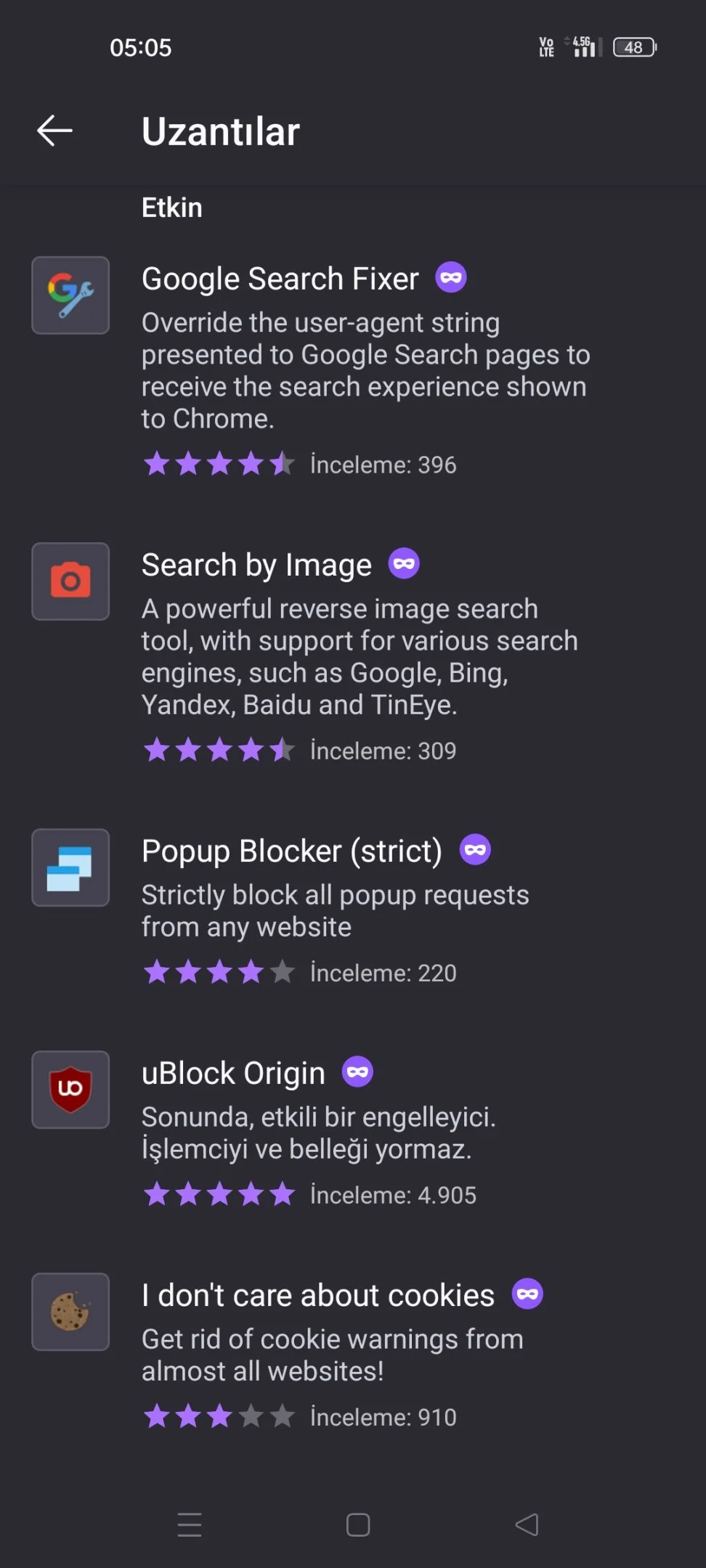Tap private browsing badge beside Popup Blocker (strict)
This screenshot has width=706, height=1568.
[x=475, y=849]
